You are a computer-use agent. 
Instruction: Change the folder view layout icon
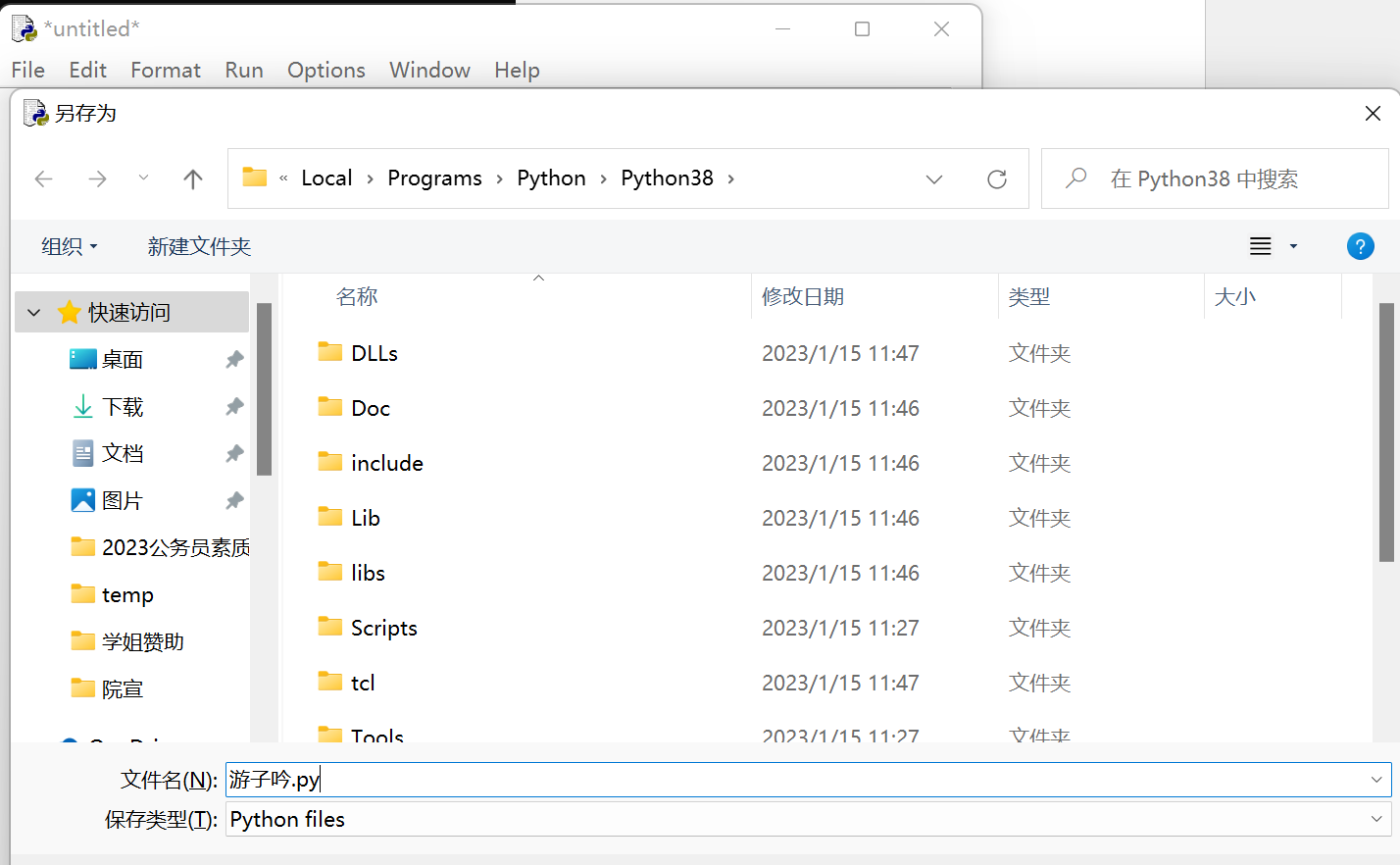point(1260,246)
